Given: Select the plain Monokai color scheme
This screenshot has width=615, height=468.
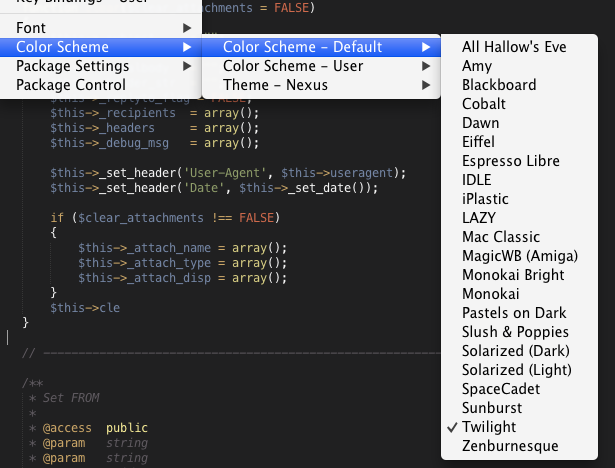Looking at the screenshot, I should 519,294.
